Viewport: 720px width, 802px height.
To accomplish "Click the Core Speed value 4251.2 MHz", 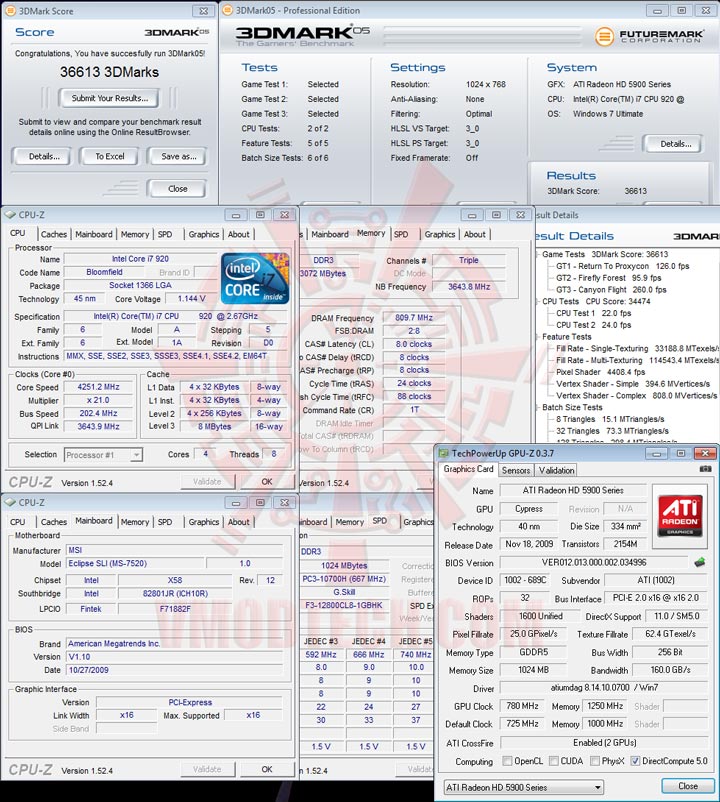I will [x=98, y=387].
